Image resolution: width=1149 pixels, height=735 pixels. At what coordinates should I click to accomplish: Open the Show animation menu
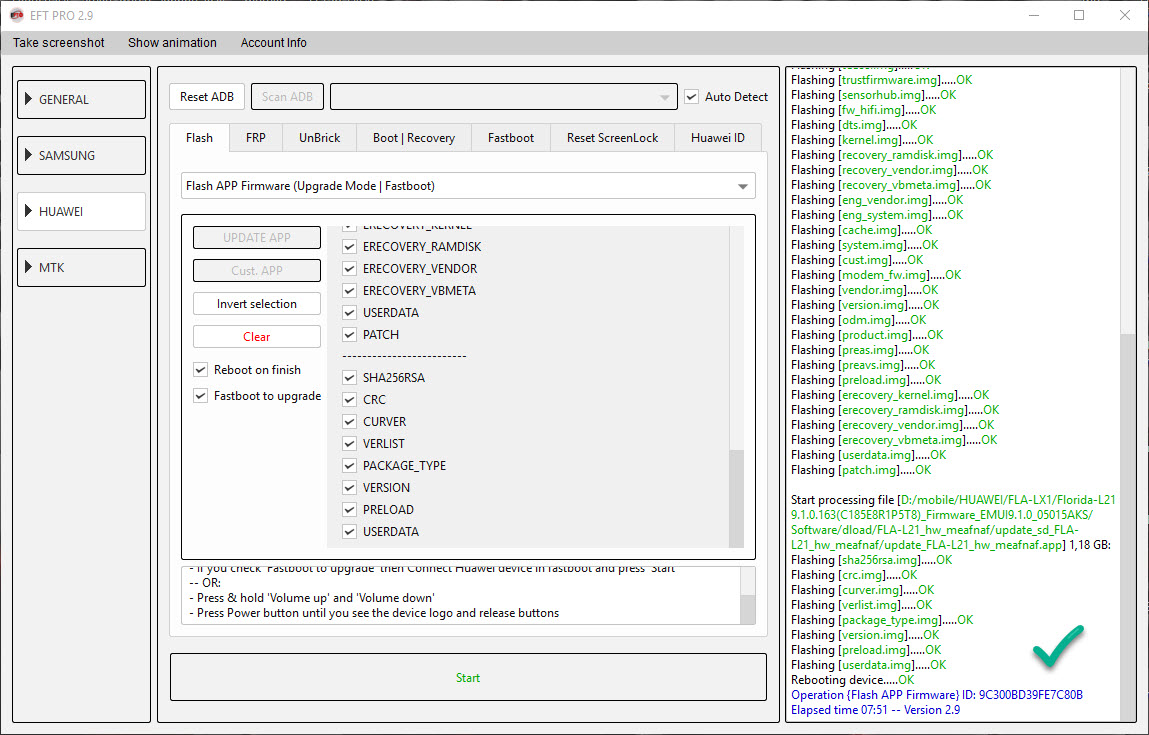172,43
